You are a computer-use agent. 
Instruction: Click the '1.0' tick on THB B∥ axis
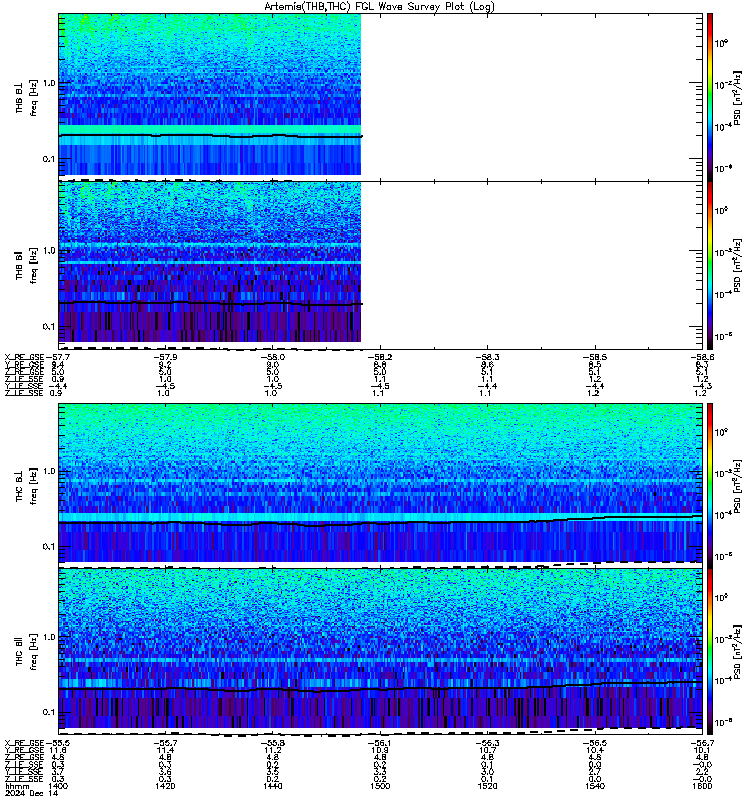click(49, 251)
